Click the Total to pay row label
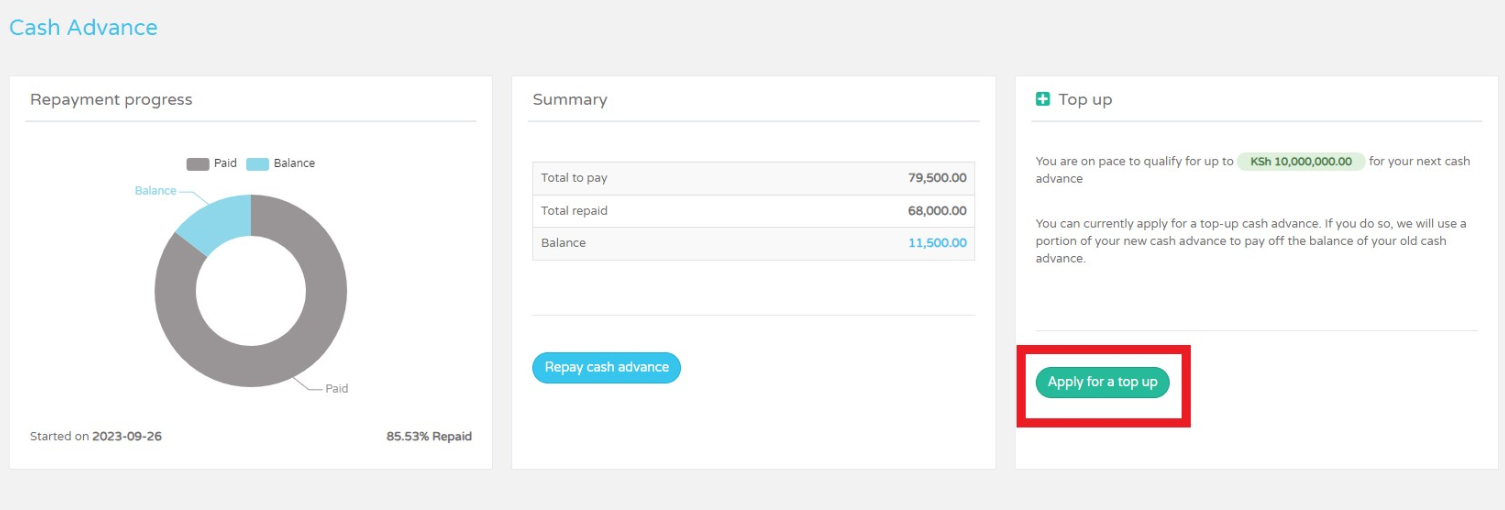1505x510 pixels. tap(574, 178)
